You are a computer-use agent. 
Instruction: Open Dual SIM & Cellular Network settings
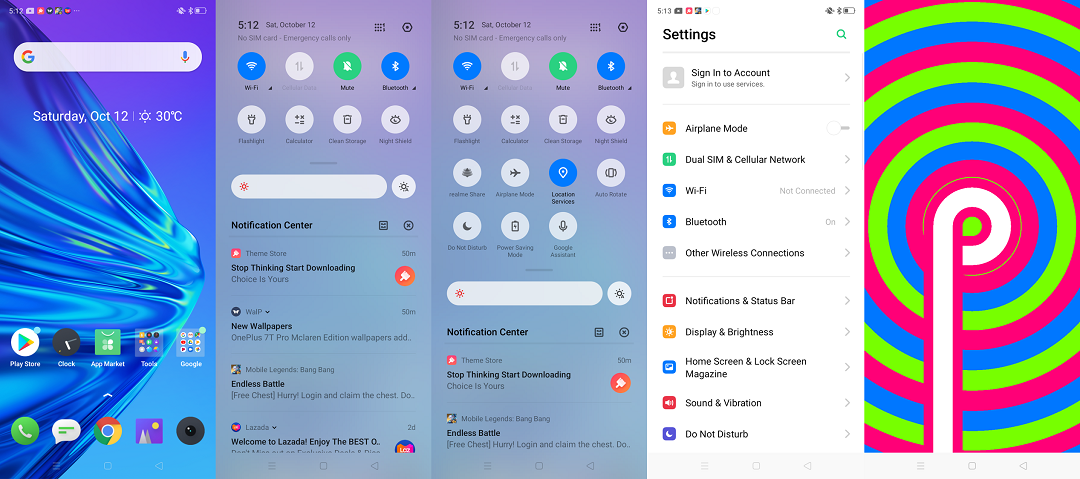click(x=756, y=159)
